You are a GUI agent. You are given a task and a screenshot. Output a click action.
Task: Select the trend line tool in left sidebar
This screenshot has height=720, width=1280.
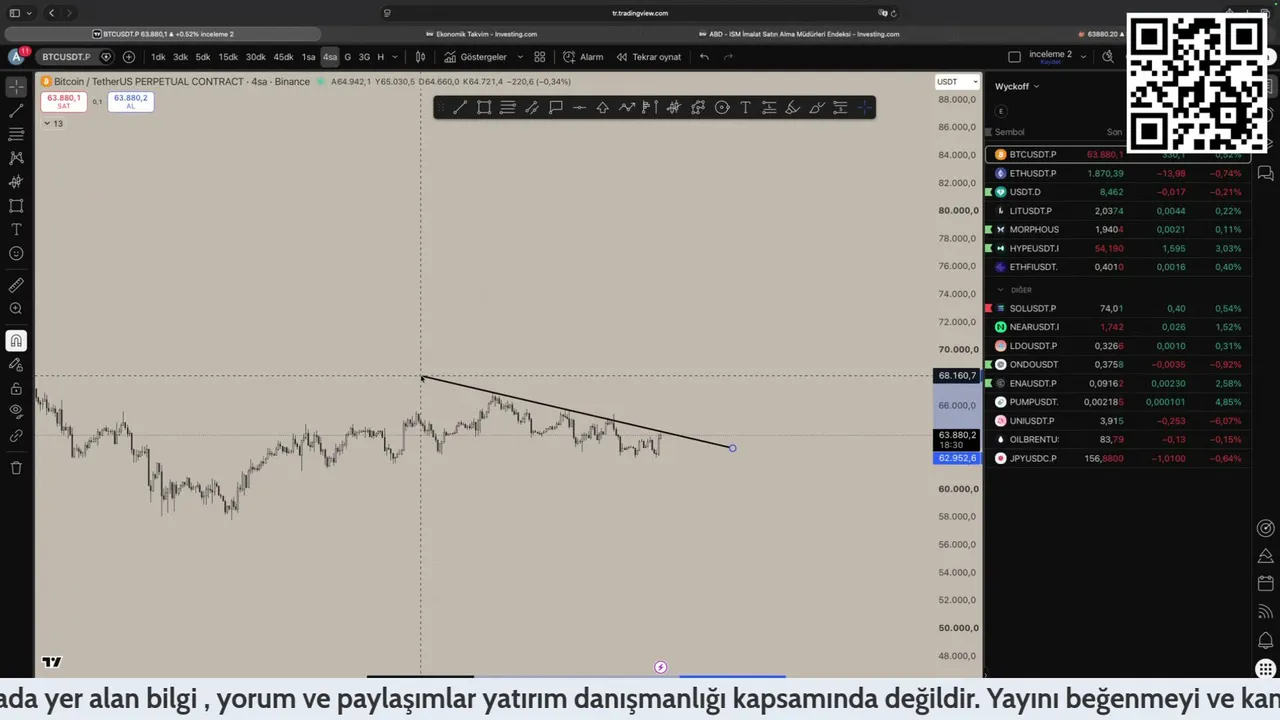16,110
